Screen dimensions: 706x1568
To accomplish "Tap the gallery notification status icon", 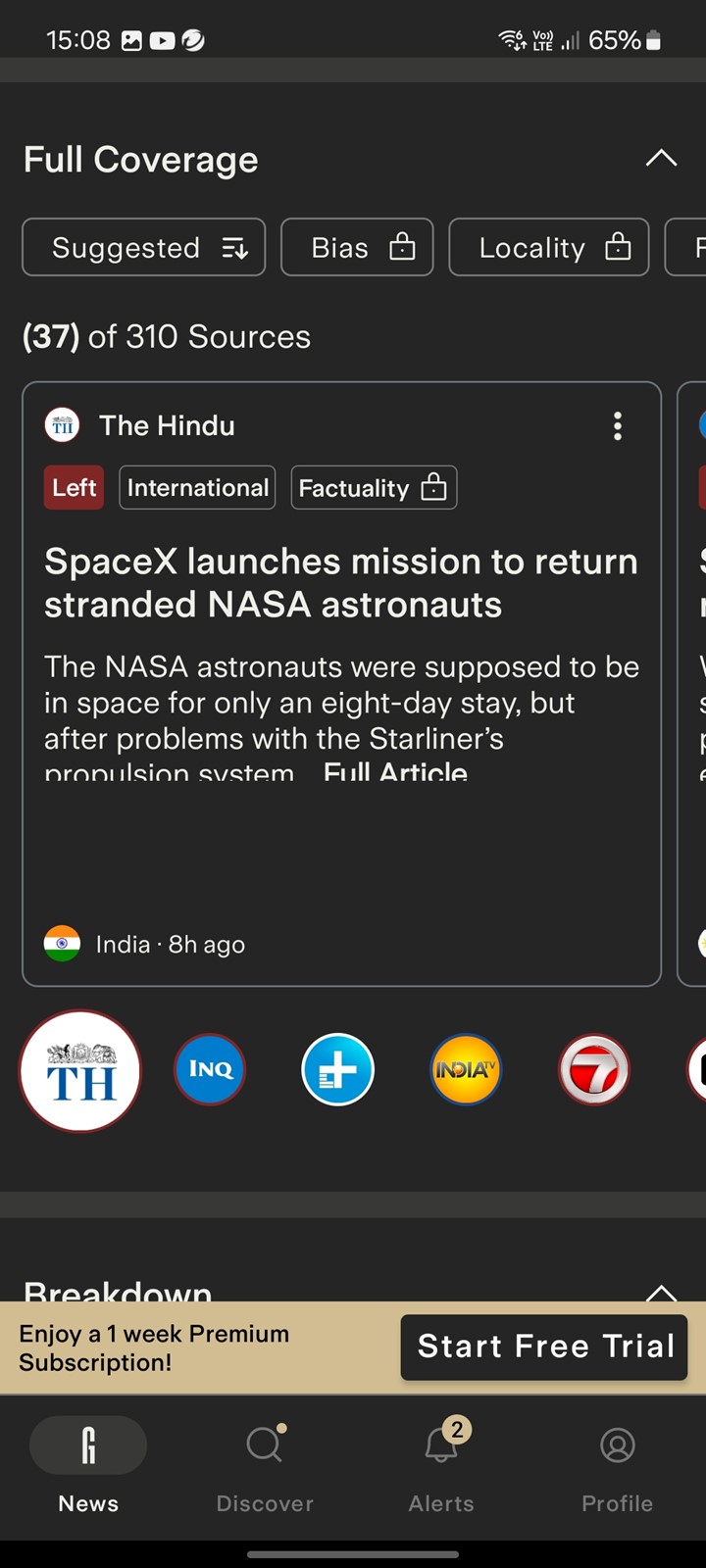I will coord(131,40).
